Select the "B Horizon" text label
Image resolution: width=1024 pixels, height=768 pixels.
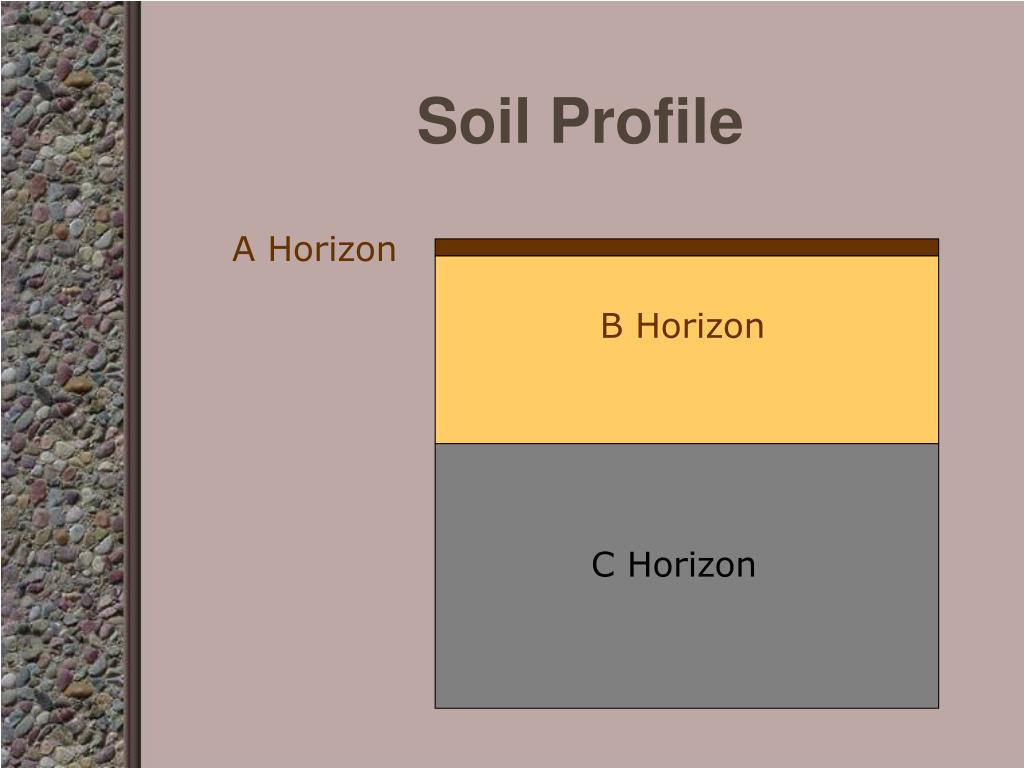pyautogui.click(x=682, y=326)
